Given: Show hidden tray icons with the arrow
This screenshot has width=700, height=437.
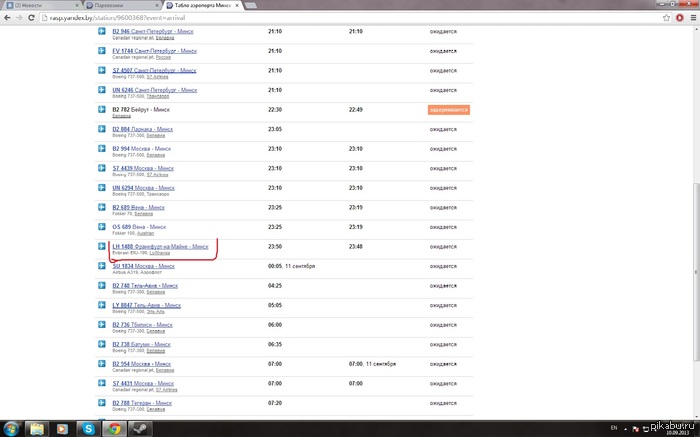Looking at the screenshot, I should [x=625, y=429].
